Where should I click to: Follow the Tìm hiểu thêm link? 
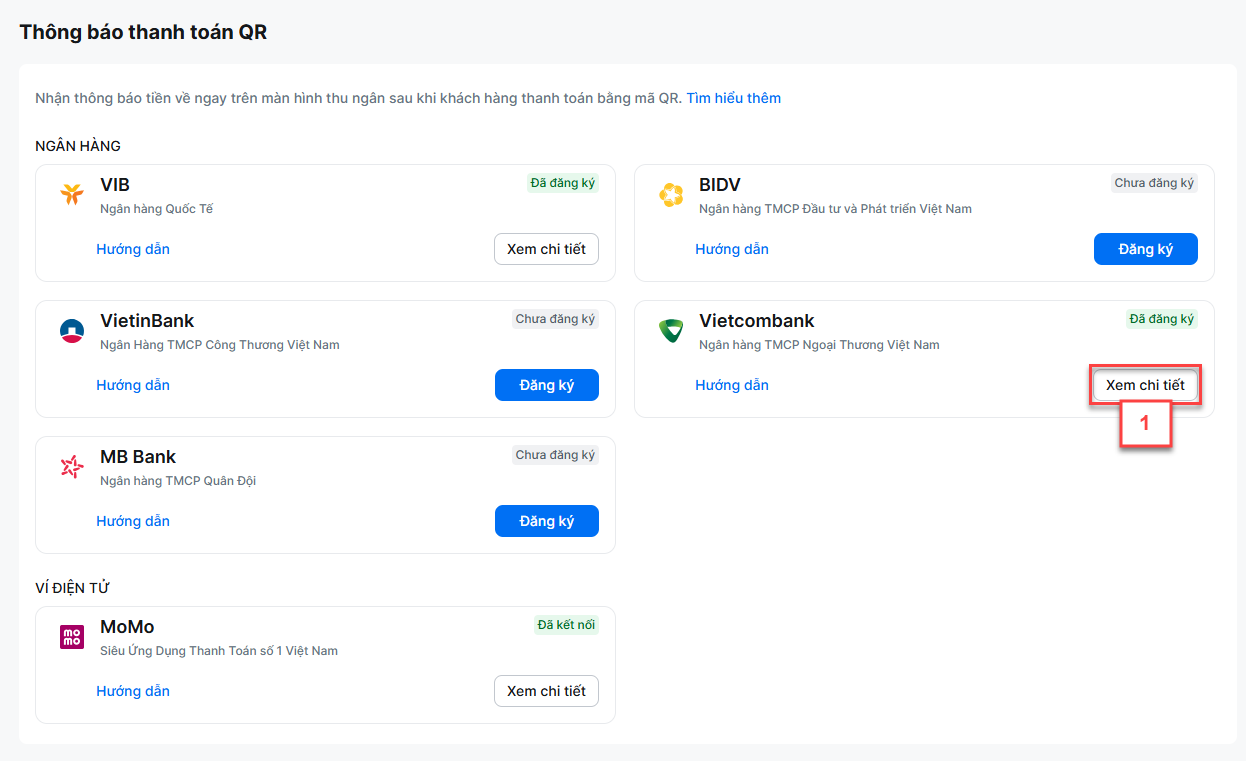733,98
